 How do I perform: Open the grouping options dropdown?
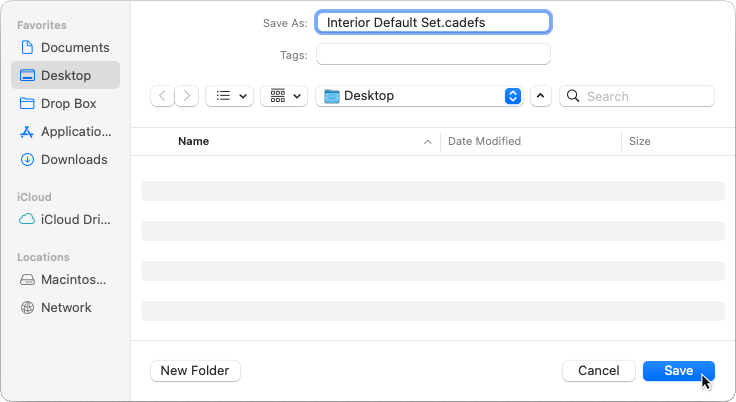[284, 96]
